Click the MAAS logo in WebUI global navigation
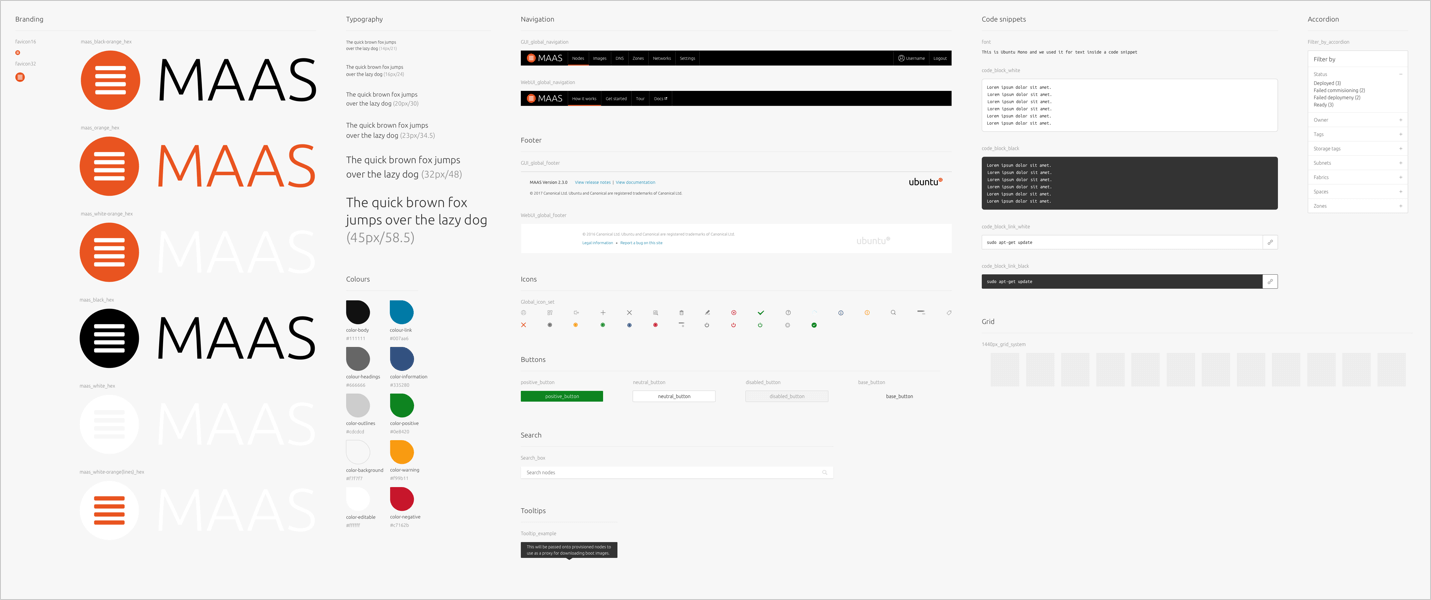The width and height of the screenshot is (1431, 600). 545,98
